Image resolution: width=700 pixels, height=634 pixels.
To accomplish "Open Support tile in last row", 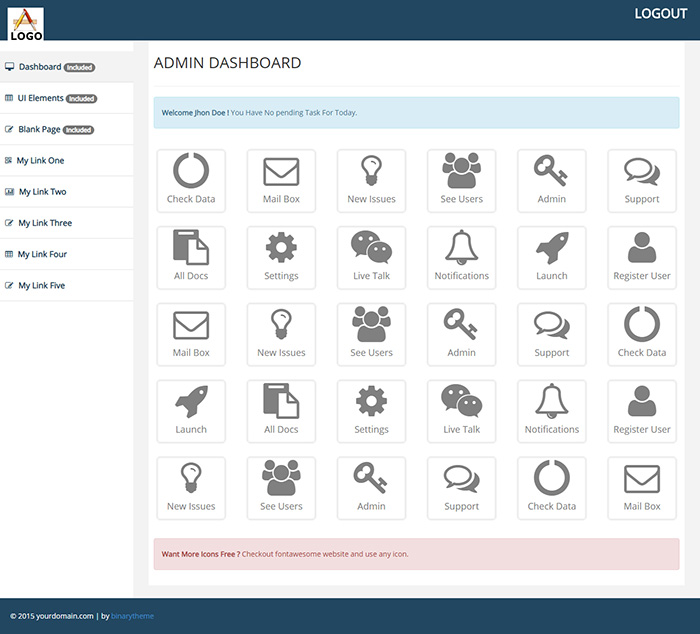I will (462, 488).
